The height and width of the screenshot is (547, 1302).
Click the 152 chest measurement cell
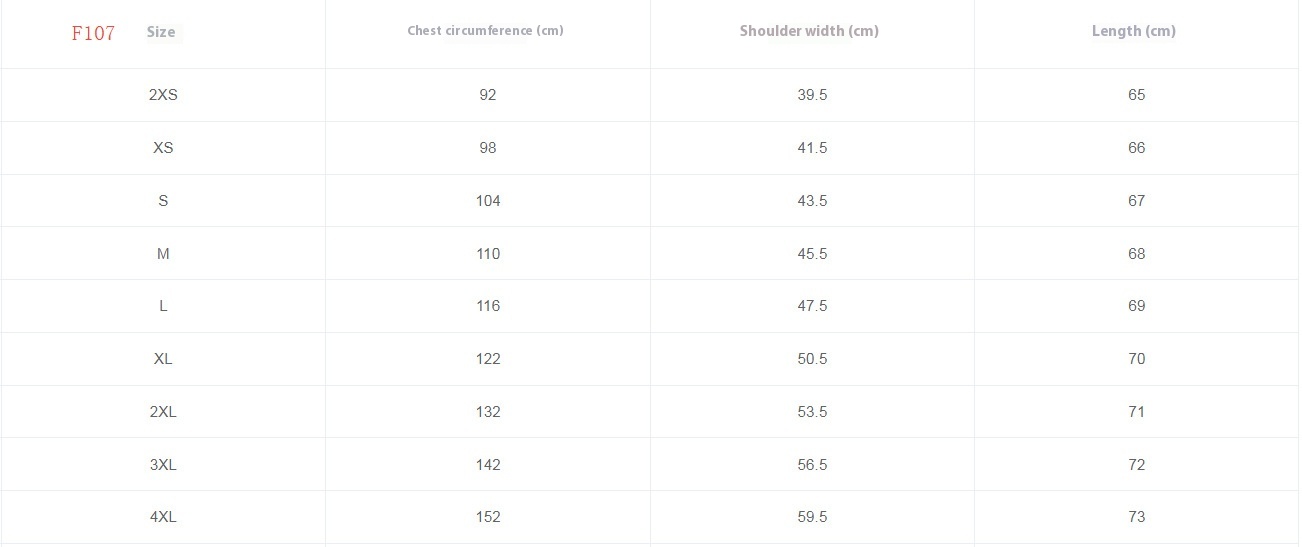(x=488, y=517)
